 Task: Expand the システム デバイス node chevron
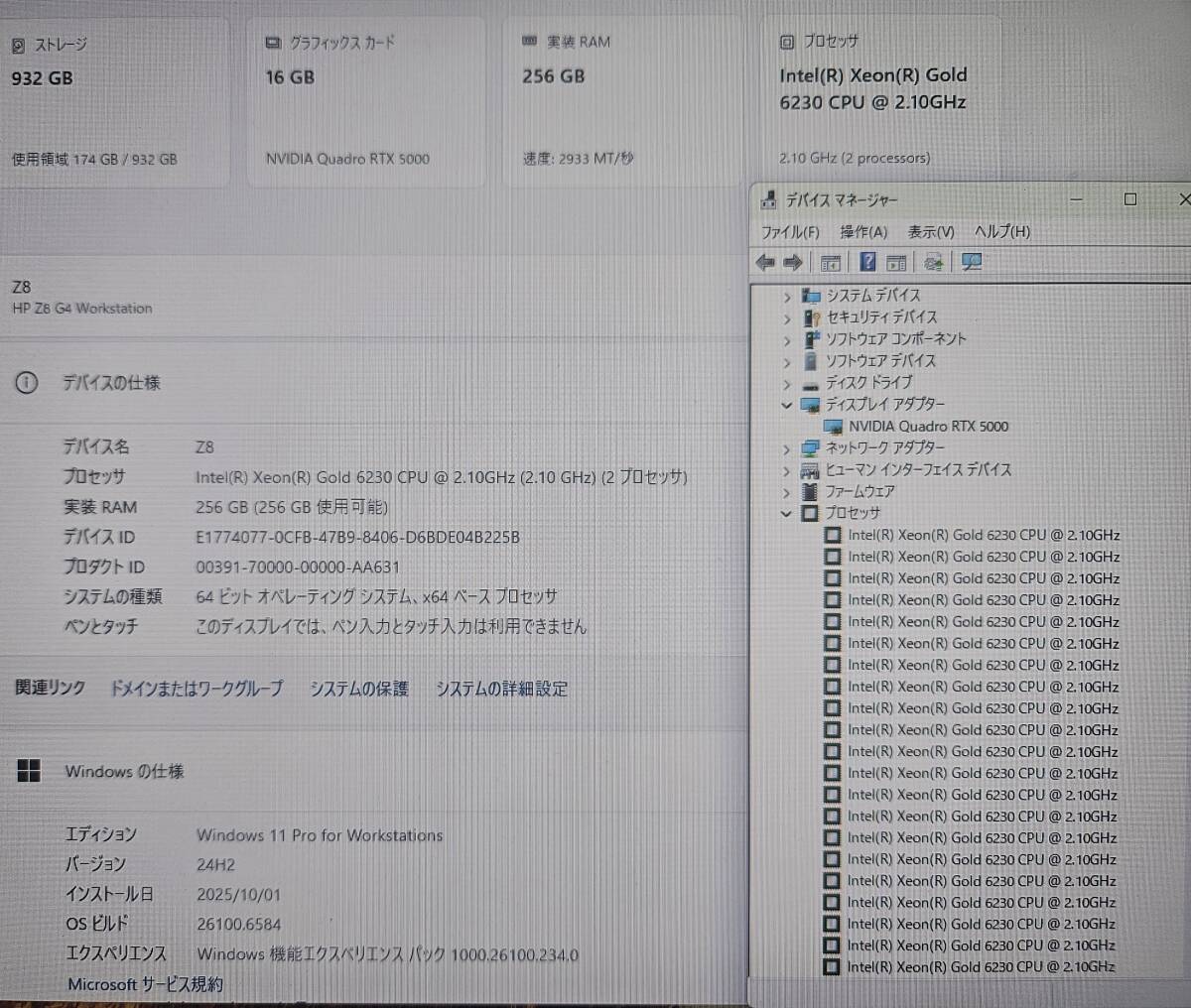pyautogui.click(x=787, y=297)
